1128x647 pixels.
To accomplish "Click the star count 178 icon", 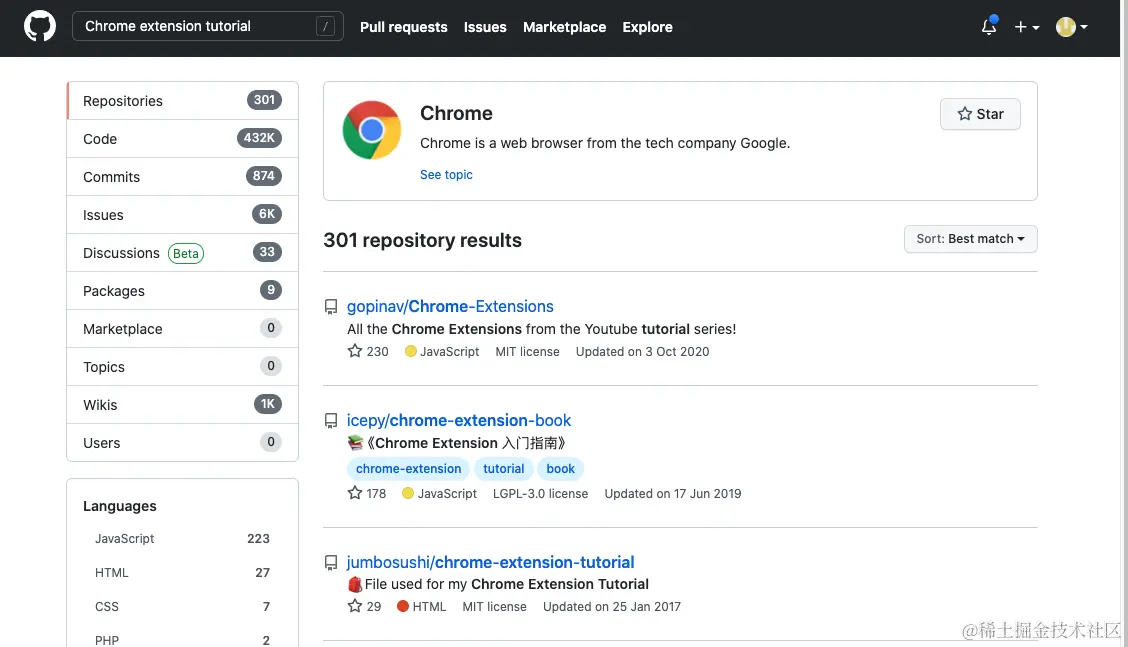I will [355, 492].
